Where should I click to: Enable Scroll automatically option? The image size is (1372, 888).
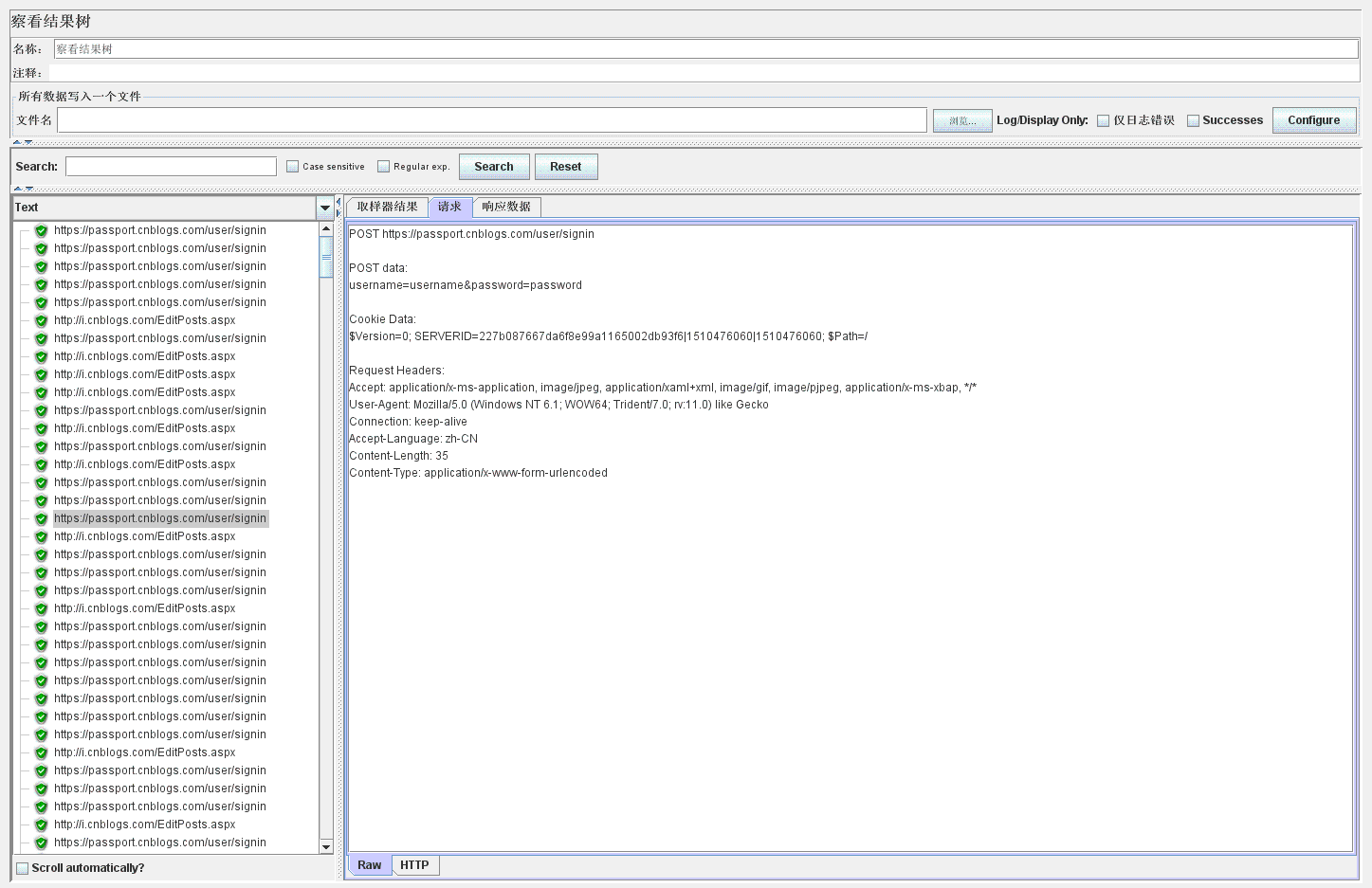click(x=22, y=868)
